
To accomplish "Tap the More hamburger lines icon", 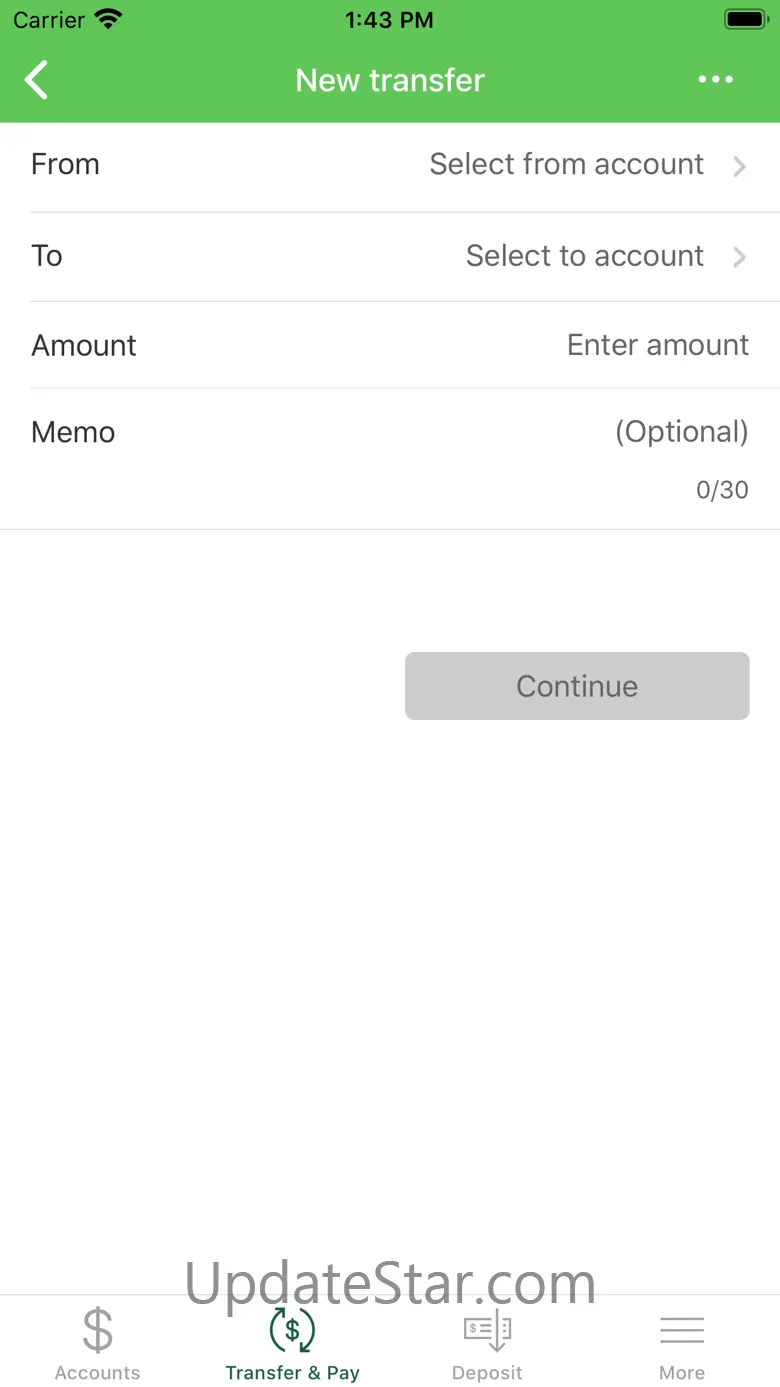I will (x=682, y=1330).
